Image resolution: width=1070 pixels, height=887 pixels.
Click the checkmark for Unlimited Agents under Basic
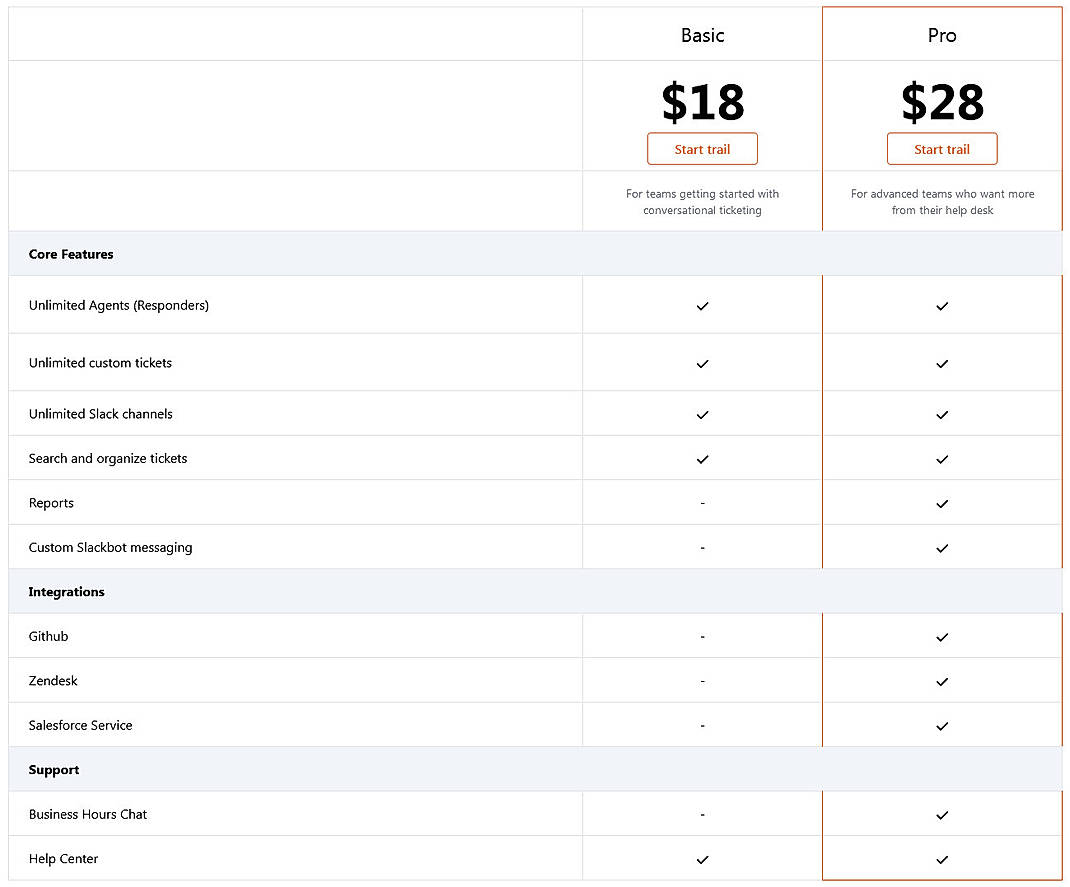(x=702, y=306)
